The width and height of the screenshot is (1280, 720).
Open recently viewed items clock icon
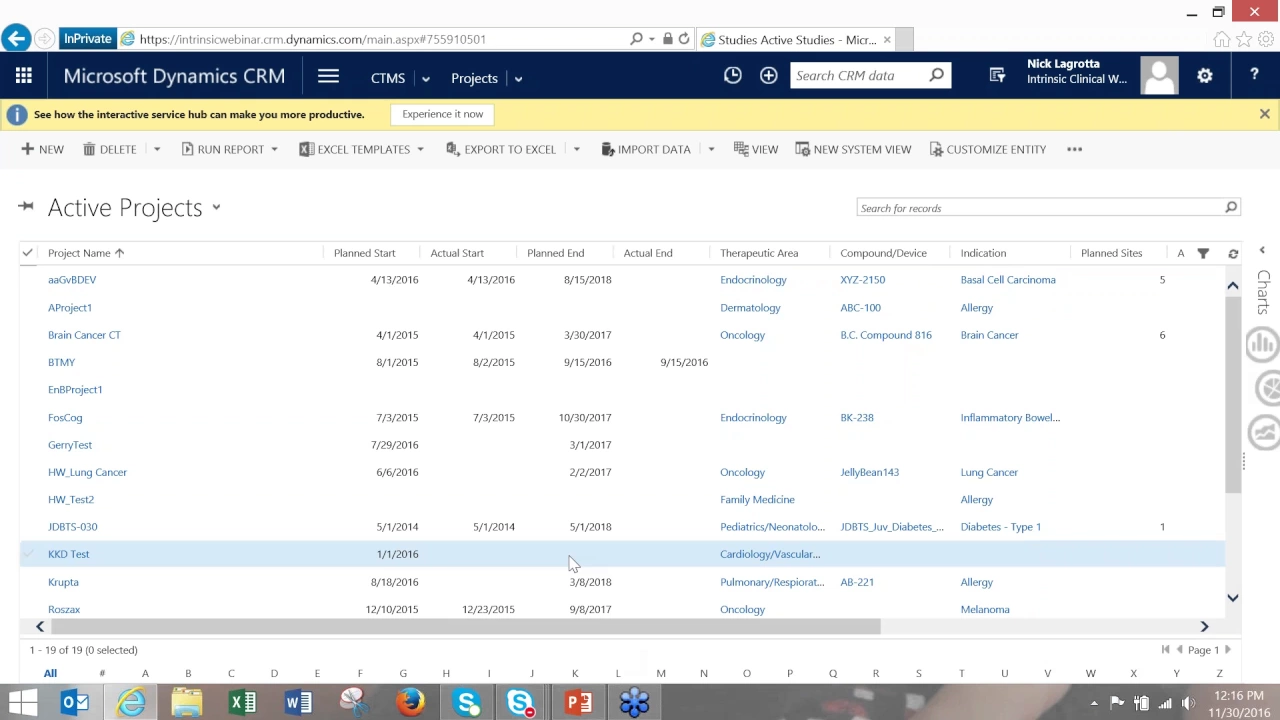(733, 75)
